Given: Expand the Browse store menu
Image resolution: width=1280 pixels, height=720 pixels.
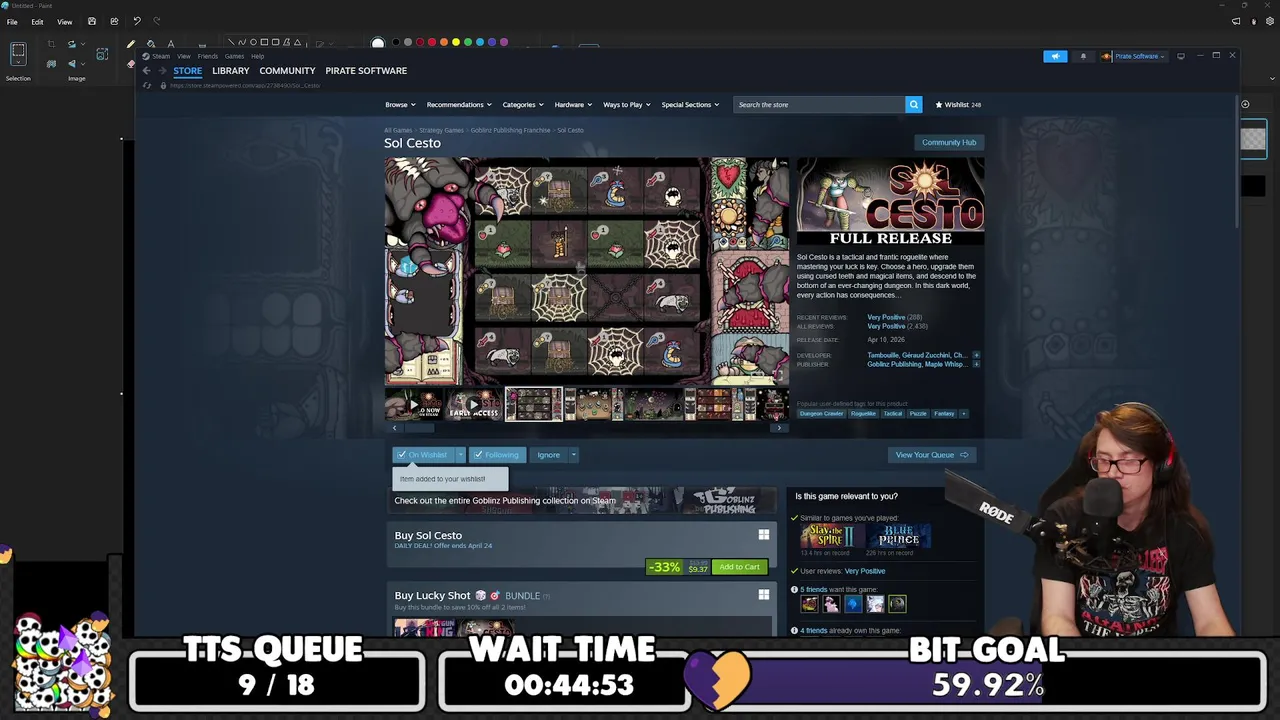Looking at the screenshot, I should coord(400,104).
